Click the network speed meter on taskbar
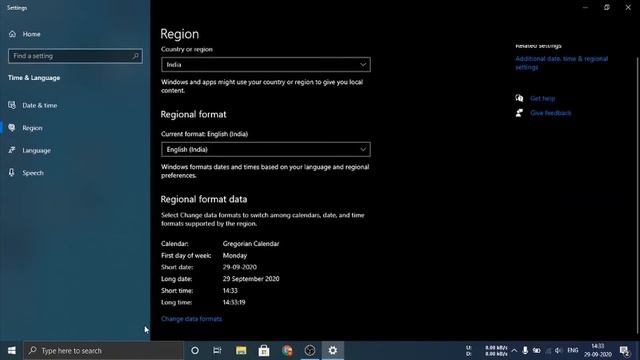Viewport: 640px width, 360px height. 487,351
